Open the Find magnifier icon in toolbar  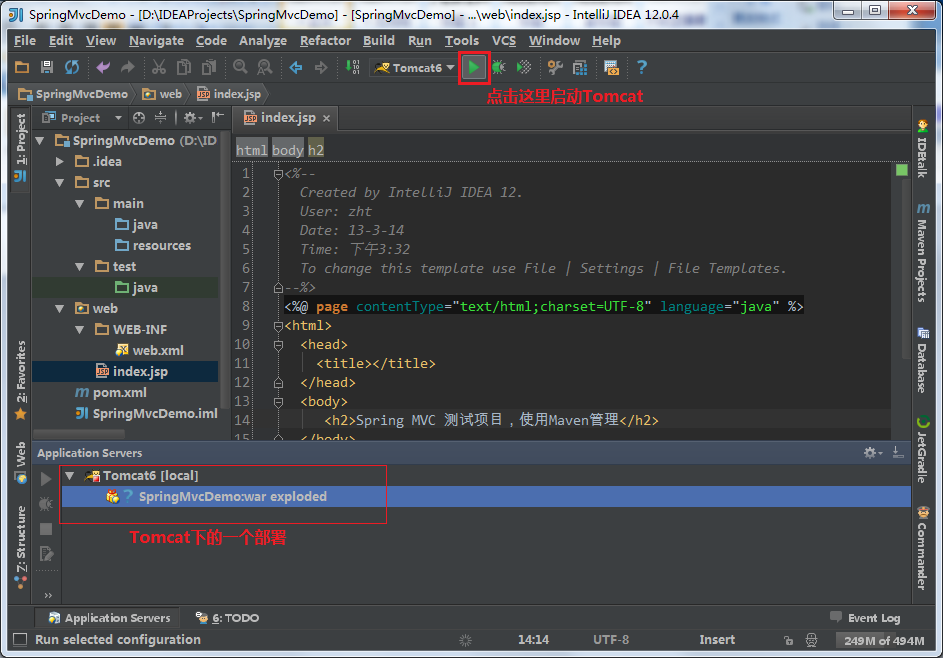240,67
